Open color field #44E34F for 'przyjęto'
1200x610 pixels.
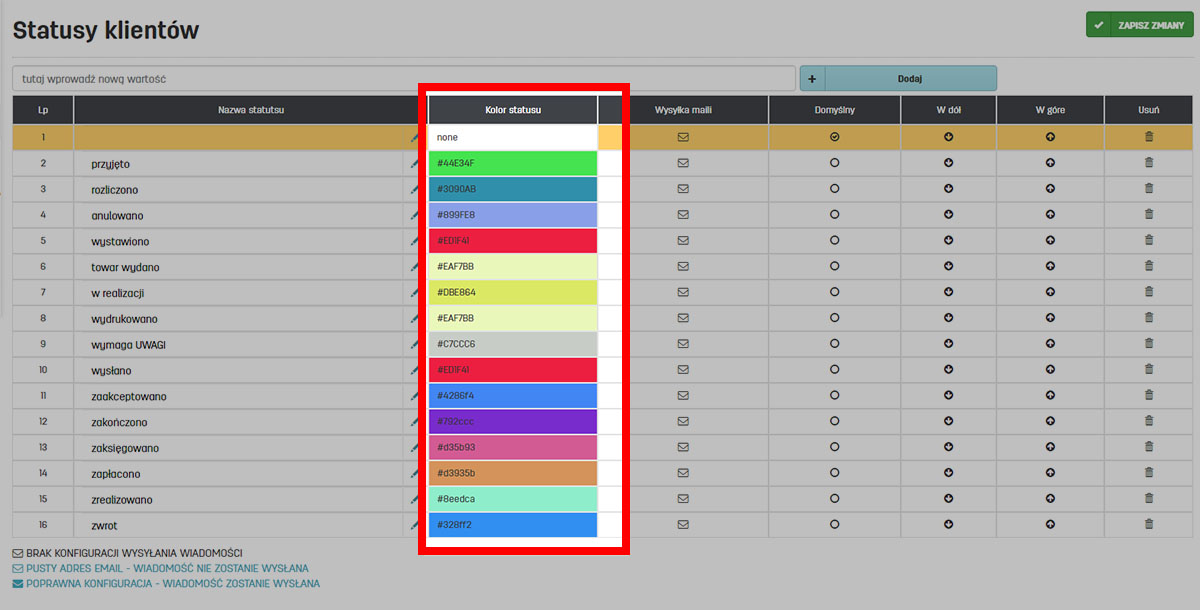click(x=513, y=163)
